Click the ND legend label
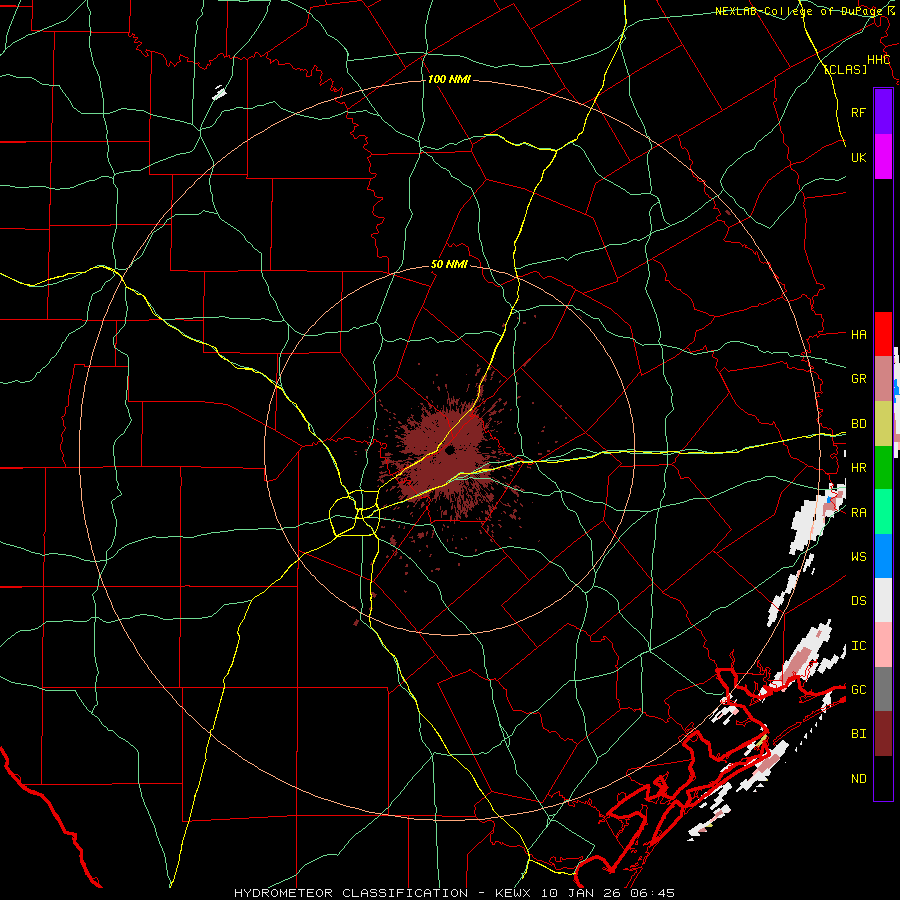The image size is (900, 900). coord(858,778)
